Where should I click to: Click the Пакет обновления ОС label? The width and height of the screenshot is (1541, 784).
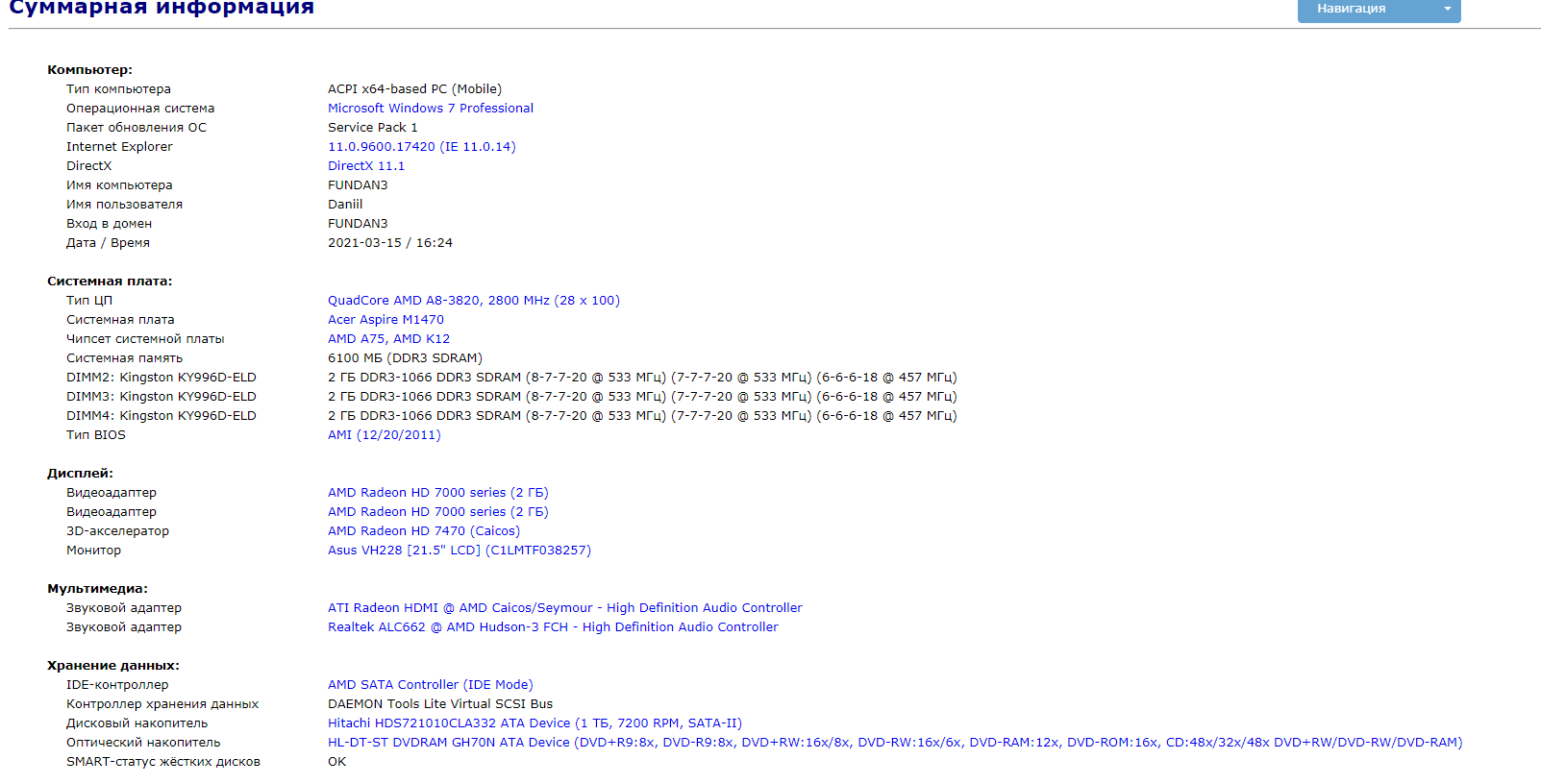(137, 128)
